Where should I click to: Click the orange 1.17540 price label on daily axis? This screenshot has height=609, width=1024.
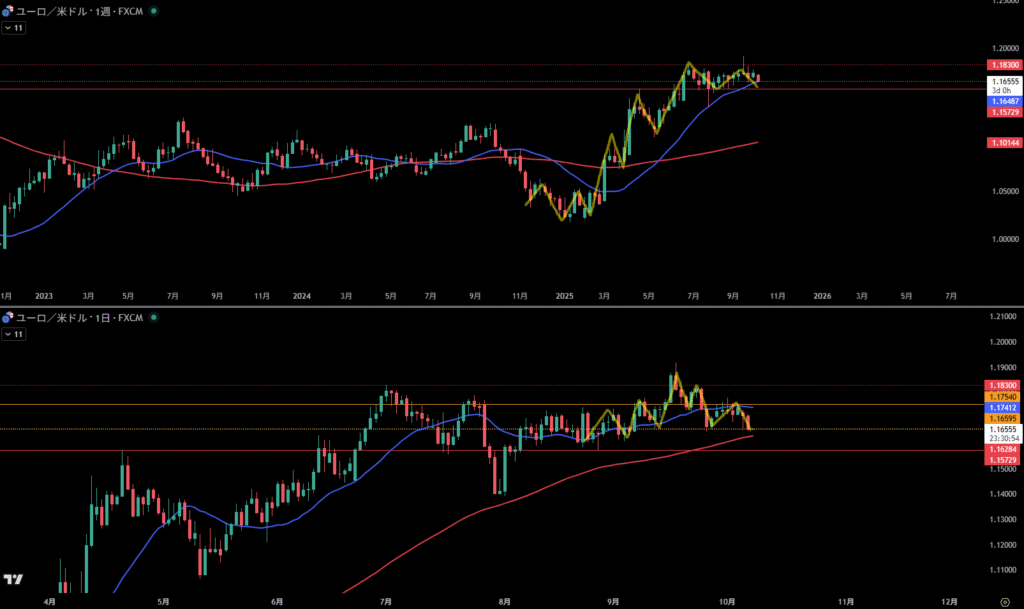(x=1004, y=397)
